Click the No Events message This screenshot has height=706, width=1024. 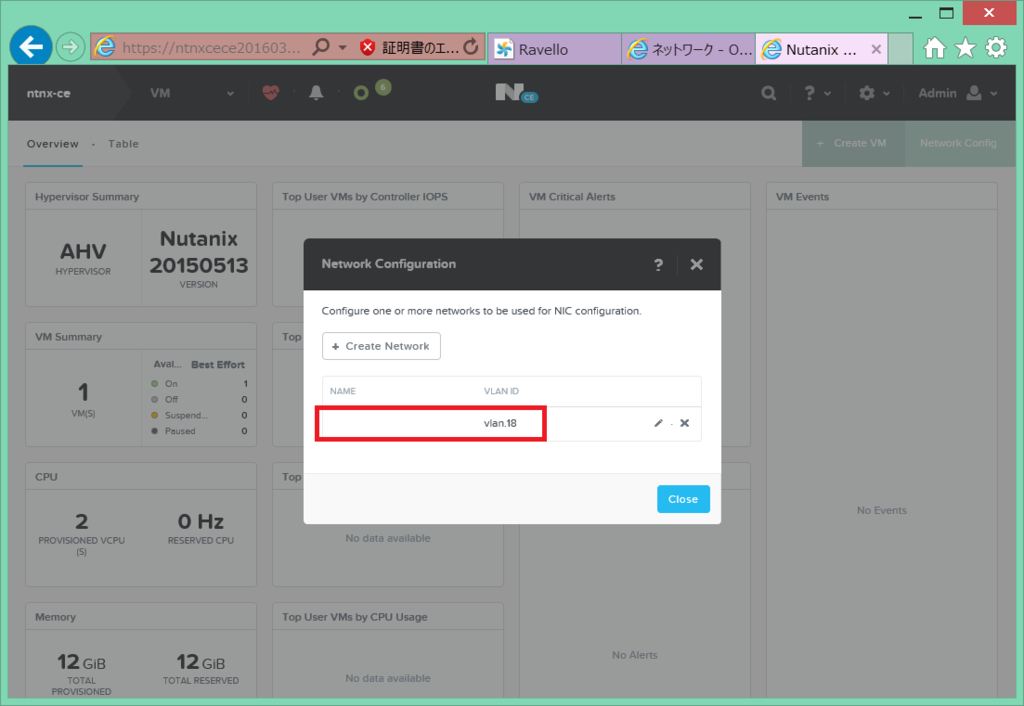point(882,510)
